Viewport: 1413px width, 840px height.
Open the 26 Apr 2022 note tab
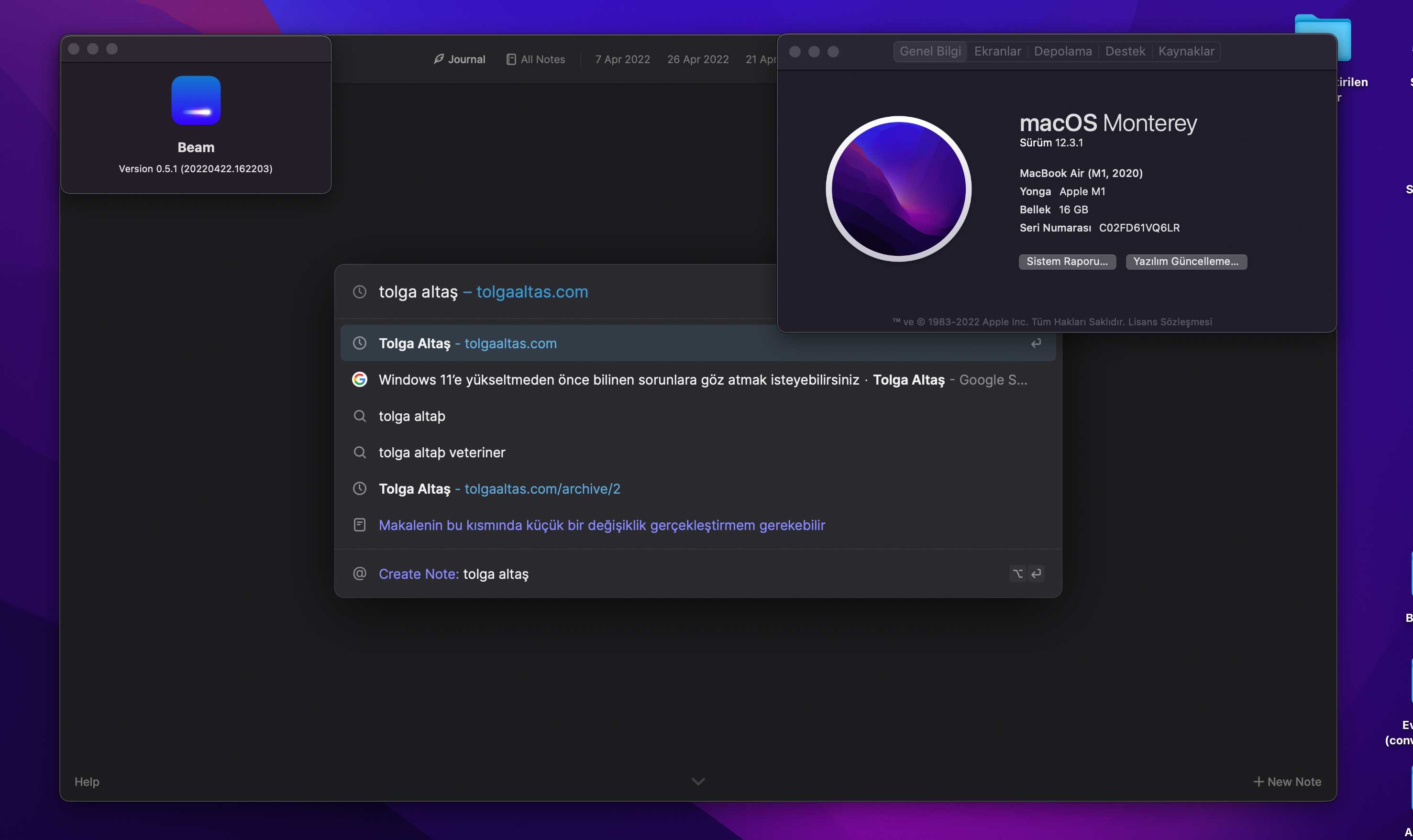698,59
